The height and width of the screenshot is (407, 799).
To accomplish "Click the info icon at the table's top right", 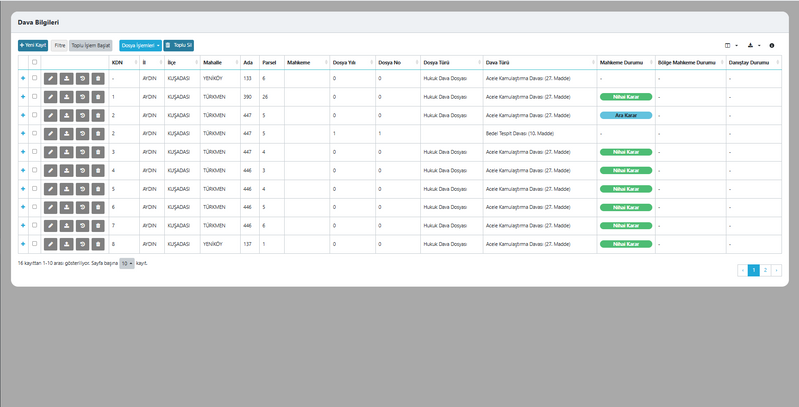I will pos(771,45).
